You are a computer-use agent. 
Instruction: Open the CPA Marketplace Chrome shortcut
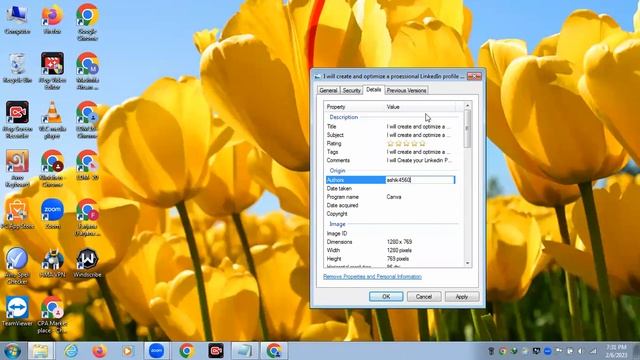click(52, 315)
